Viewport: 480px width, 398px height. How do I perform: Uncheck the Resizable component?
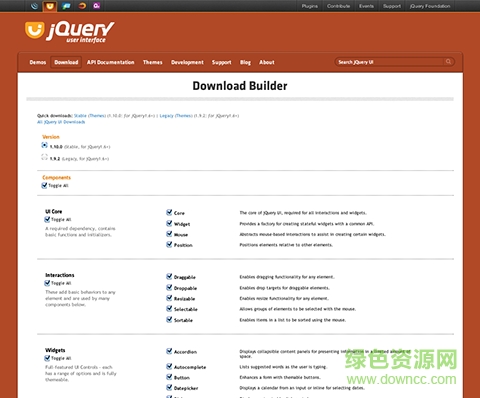click(169, 298)
